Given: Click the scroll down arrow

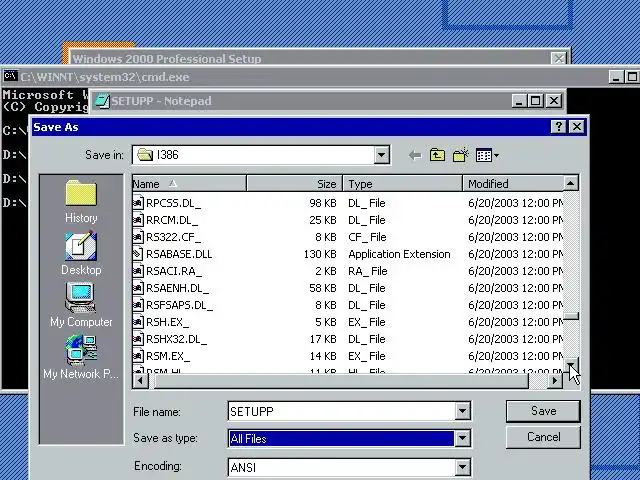Looking at the screenshot, I should coord(571,364).
